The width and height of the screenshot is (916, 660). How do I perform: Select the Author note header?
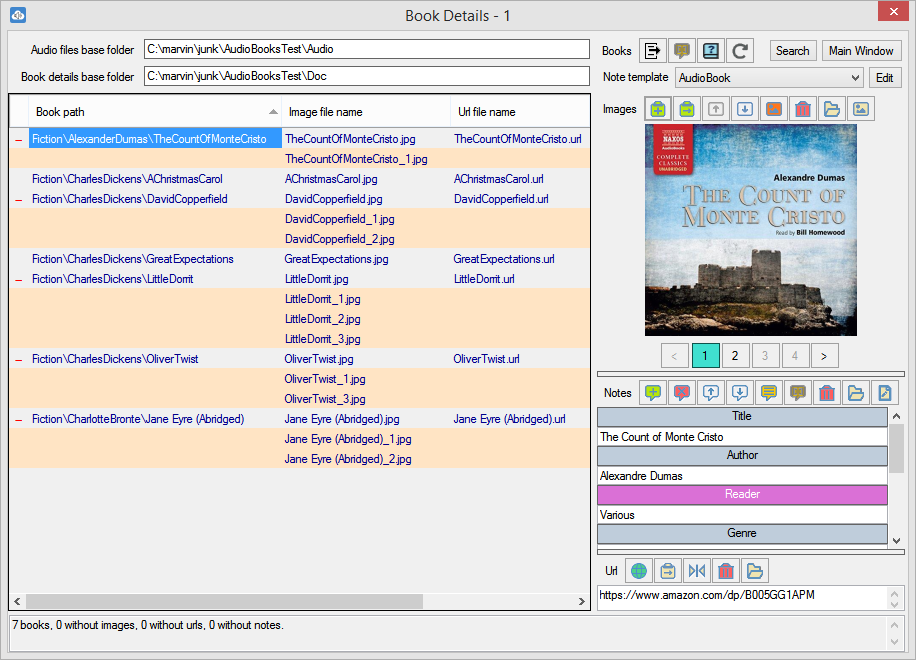tap(742, 455)
